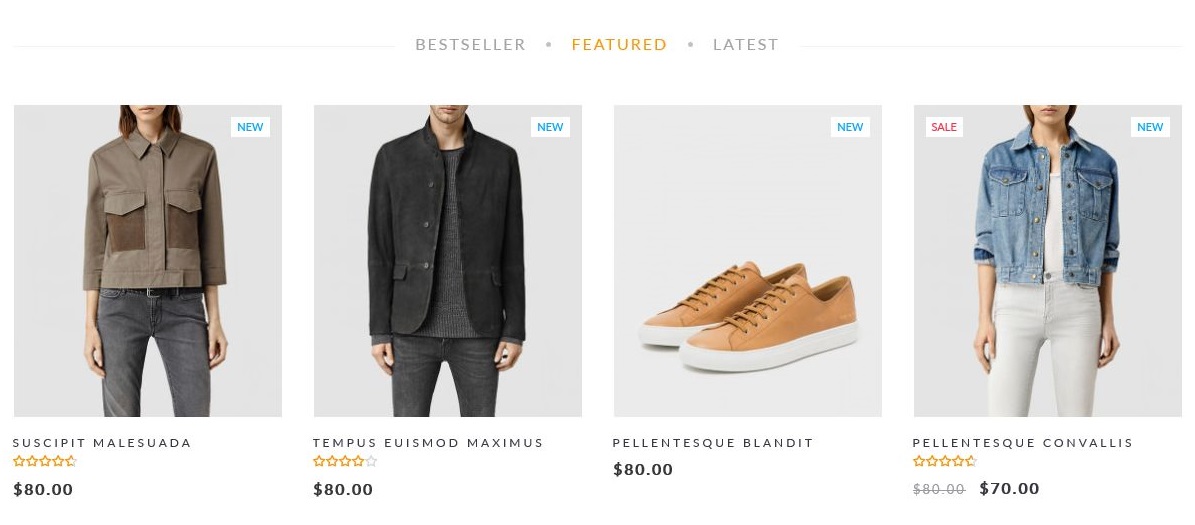Screen dimensions: 1195x525
Task: Switch to the Bestseller tab
Action: [470, 44]
